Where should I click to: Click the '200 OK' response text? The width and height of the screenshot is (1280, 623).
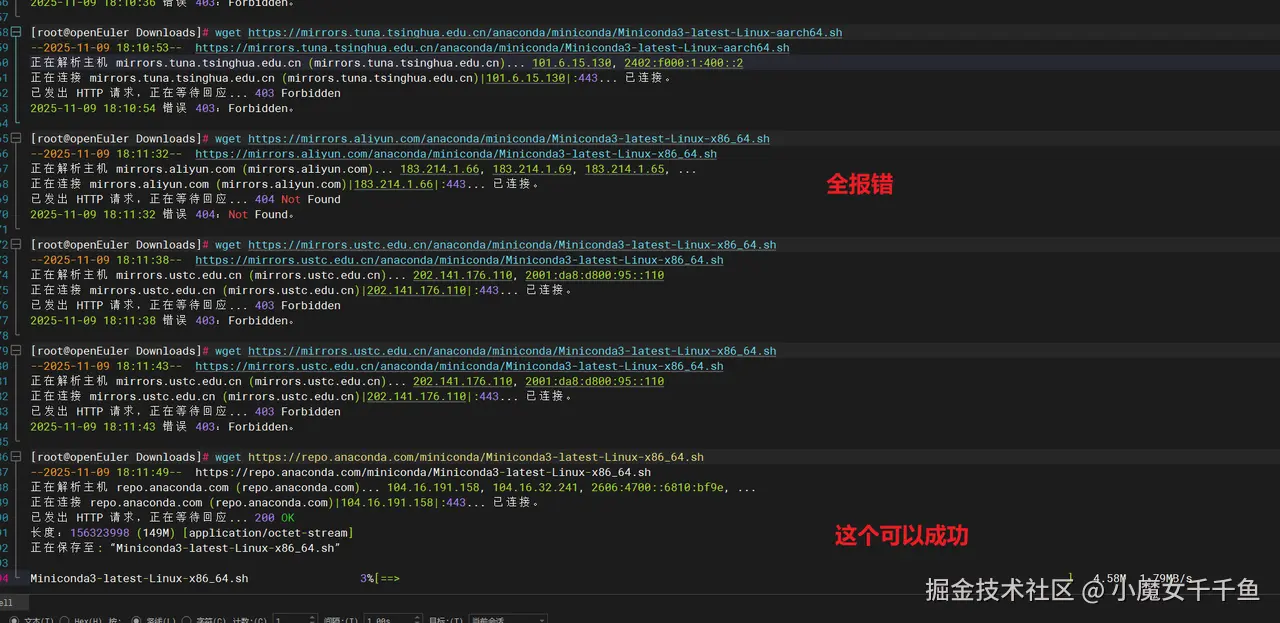click(275, 517)
